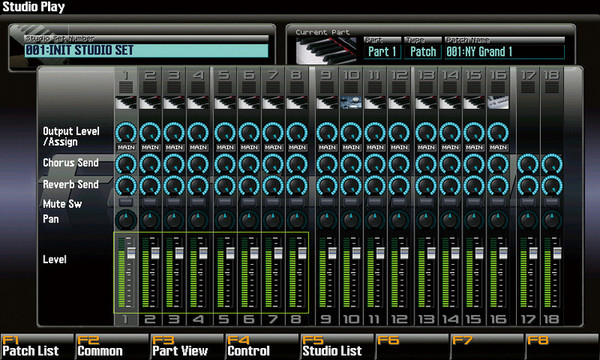Click Reverb Send knob for channel 17
The image size is (600, 360).
click(528, 186)
